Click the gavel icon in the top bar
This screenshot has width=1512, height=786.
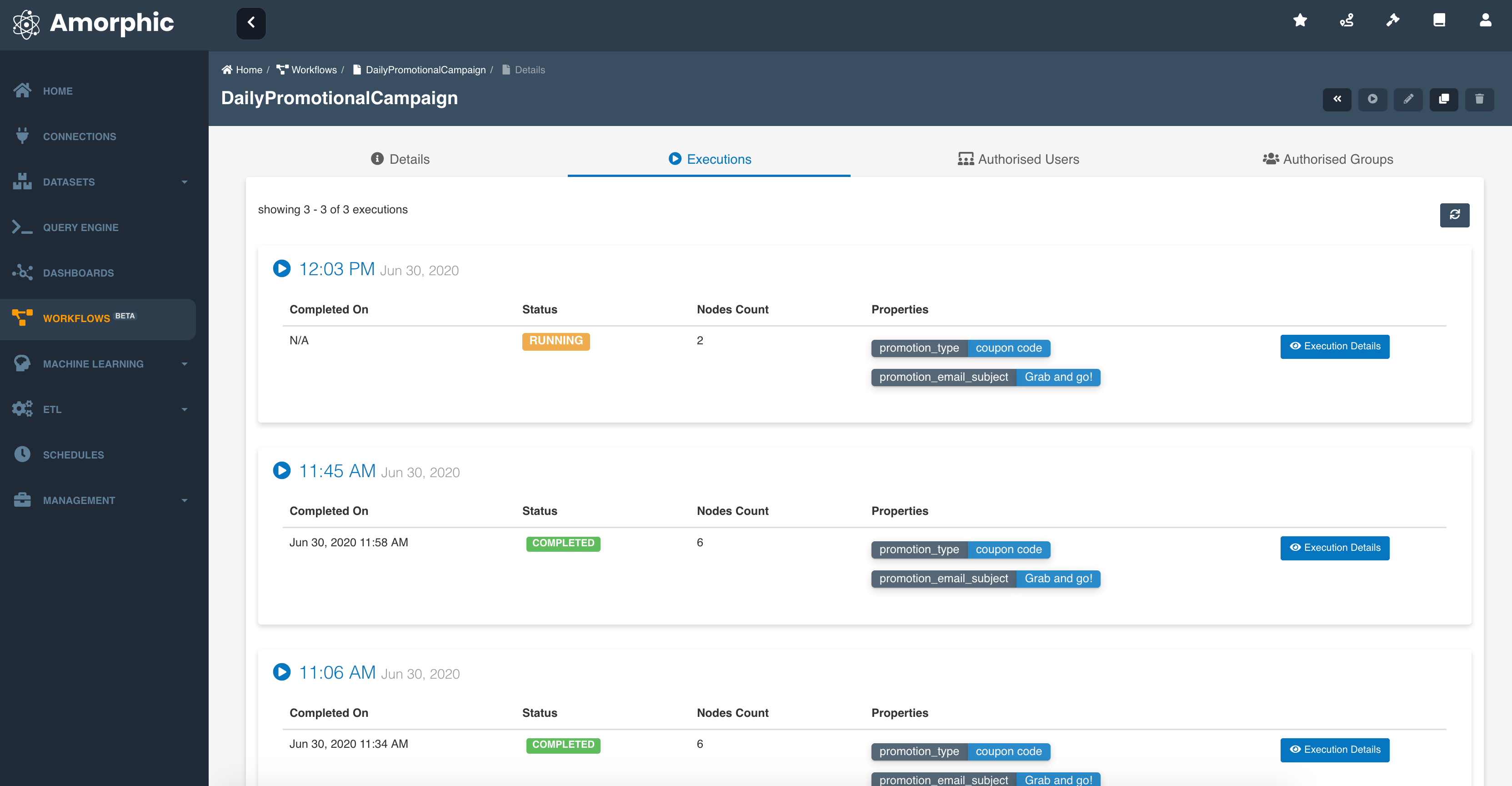click(1392, 20)
